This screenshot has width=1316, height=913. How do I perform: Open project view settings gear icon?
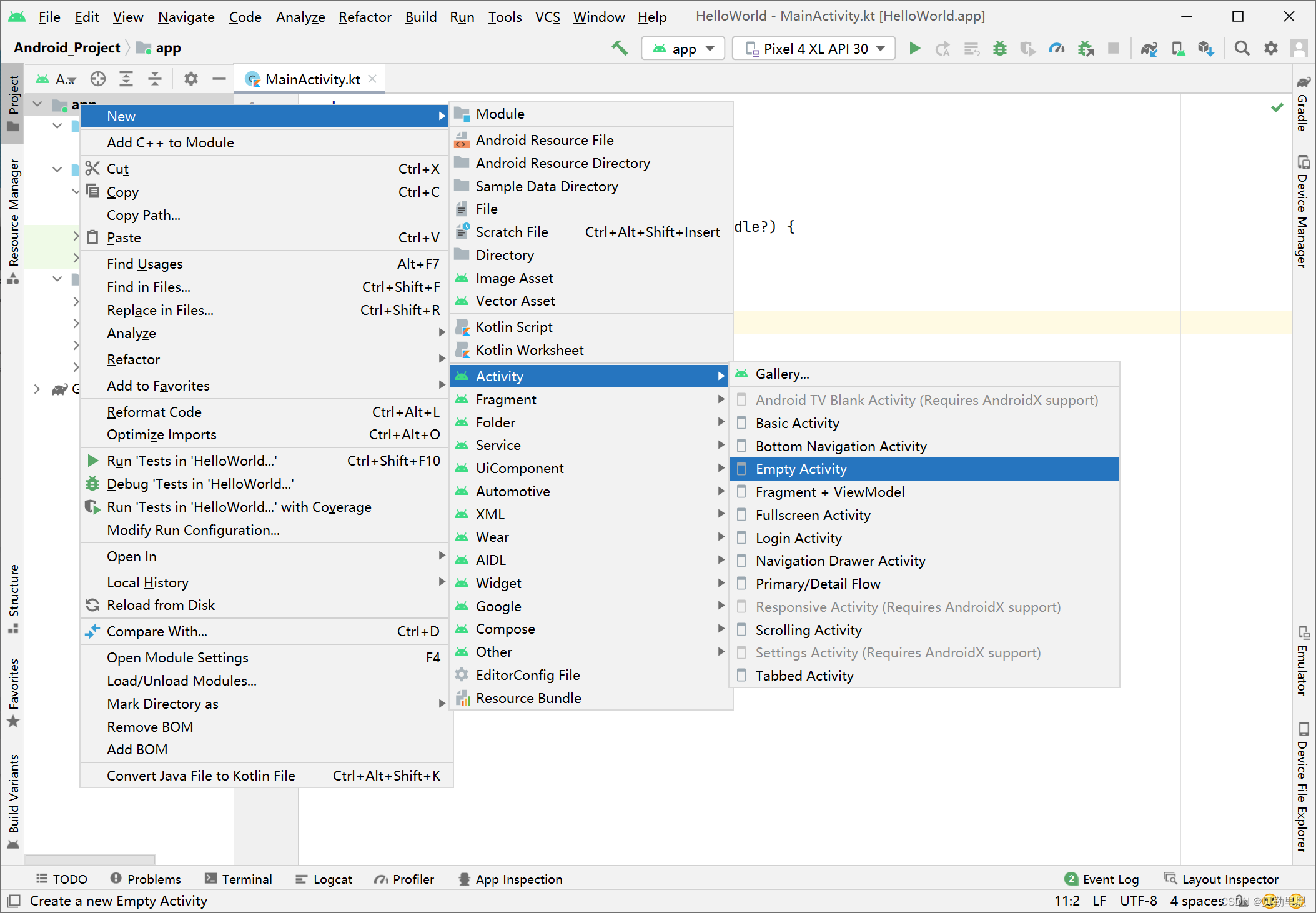pos(190,79)
